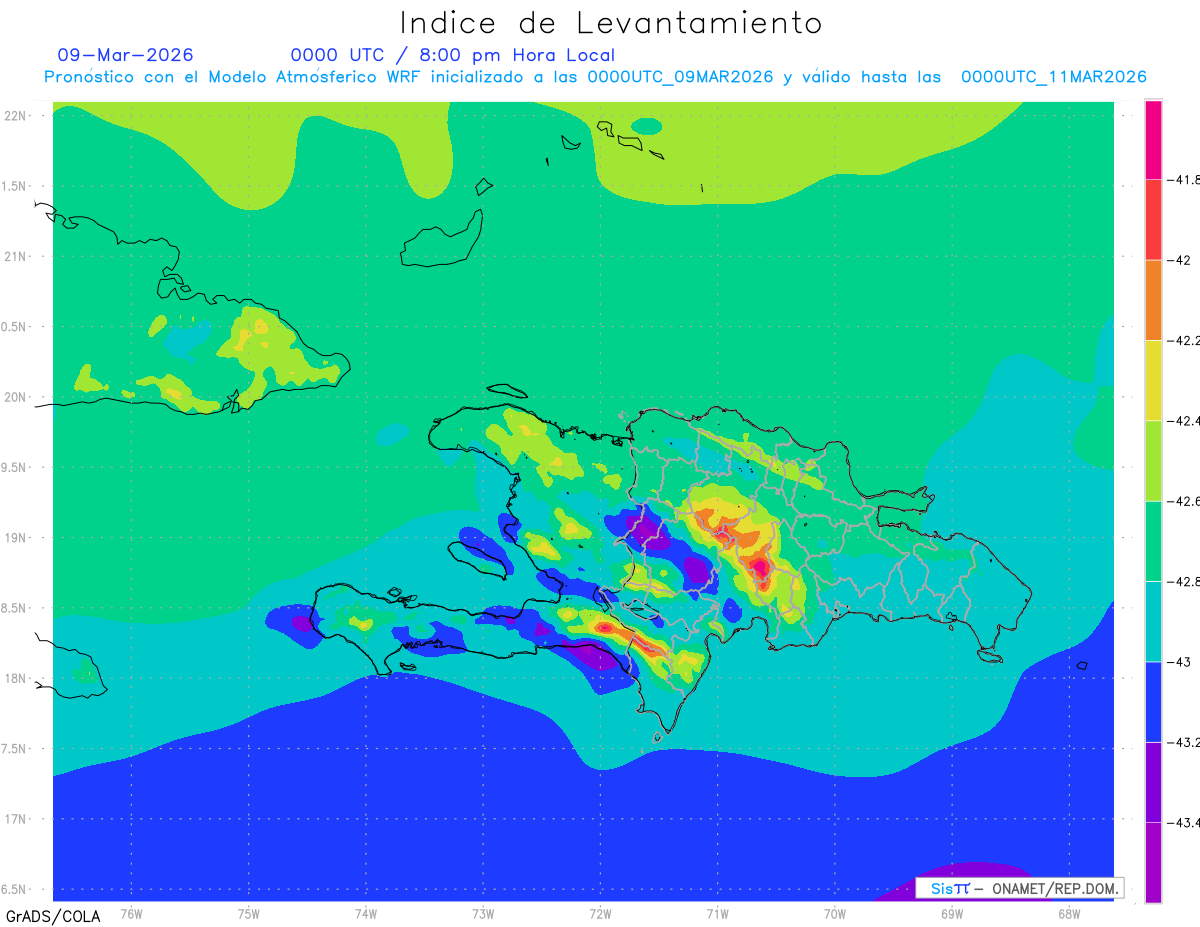This screenshot has width=1200, height=927.
Task: Select the yellow-green scale segment below -42.4
Action: (1153, 461)
